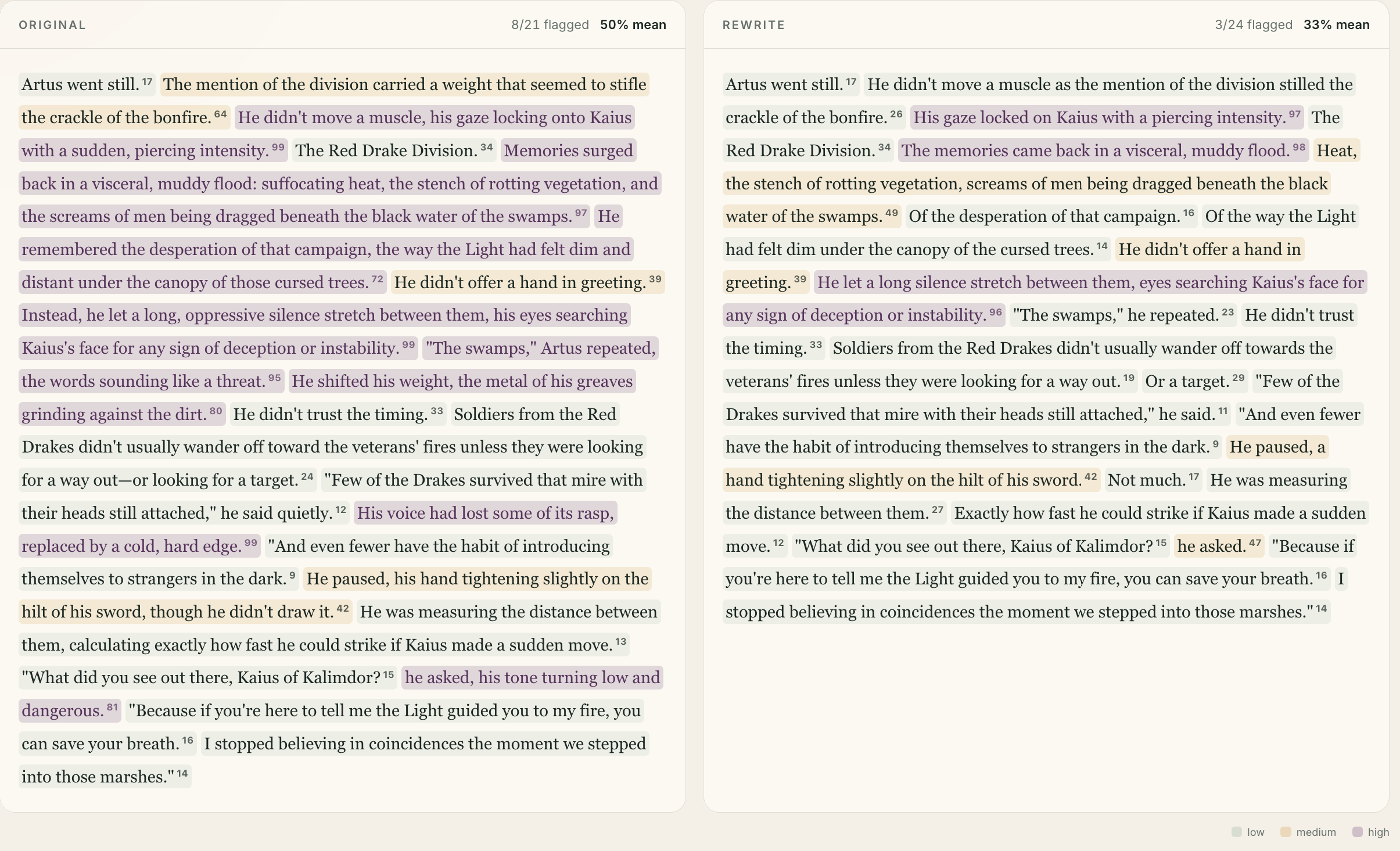Click Original sentence "I stopped believing in coincidences"
This screenshot has width=1400, height=851.
(425, 744)
